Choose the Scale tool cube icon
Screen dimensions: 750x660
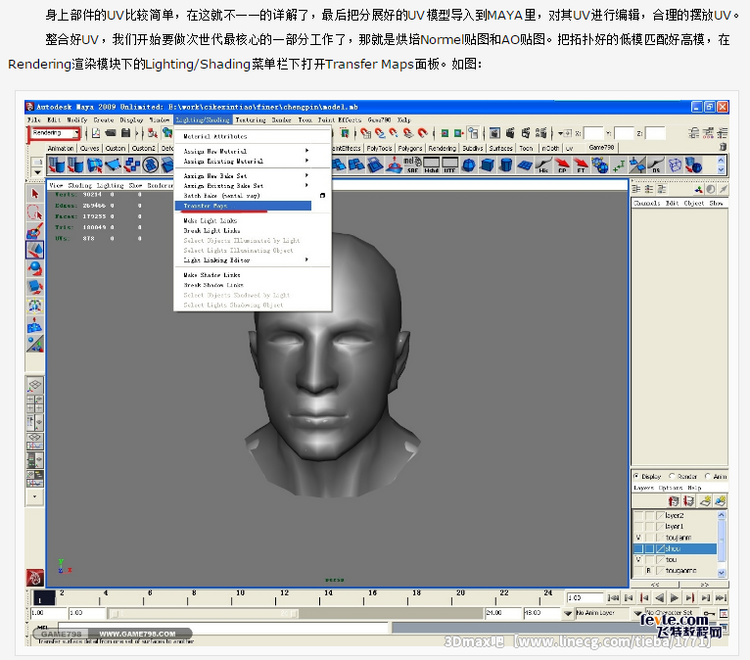click(34, 287)
